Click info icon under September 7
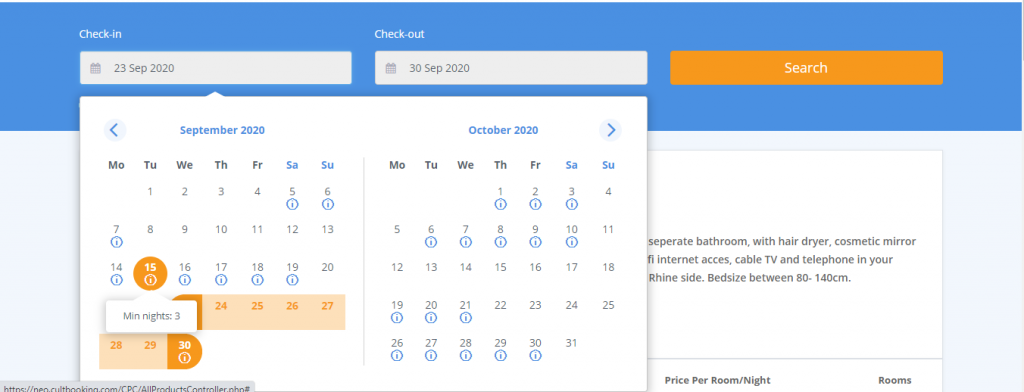Viewport: 1024px width, 392px height. click(x=116, y=242)
